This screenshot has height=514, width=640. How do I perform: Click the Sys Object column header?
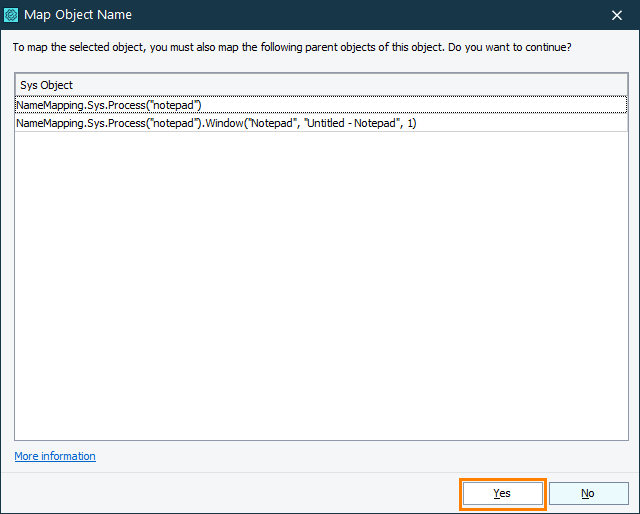pos(47,85)
